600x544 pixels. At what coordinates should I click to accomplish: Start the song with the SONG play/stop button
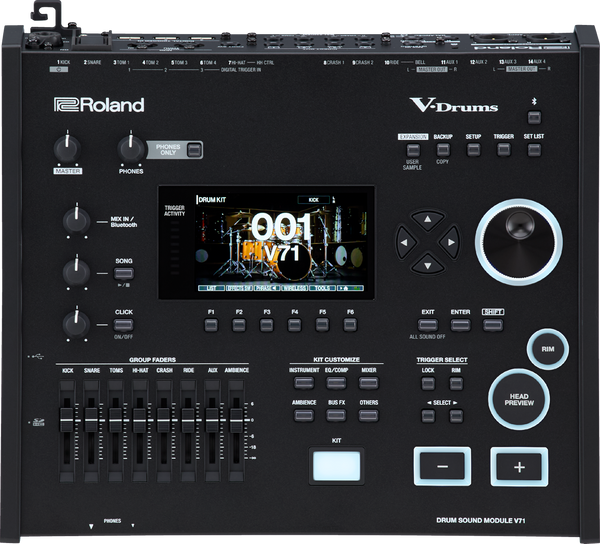click(x=124, y=274)
